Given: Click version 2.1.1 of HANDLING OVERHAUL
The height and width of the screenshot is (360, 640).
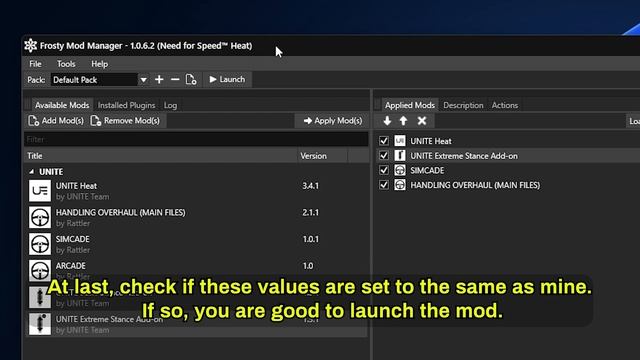Looking at the screenshot, I should (310, 212).
